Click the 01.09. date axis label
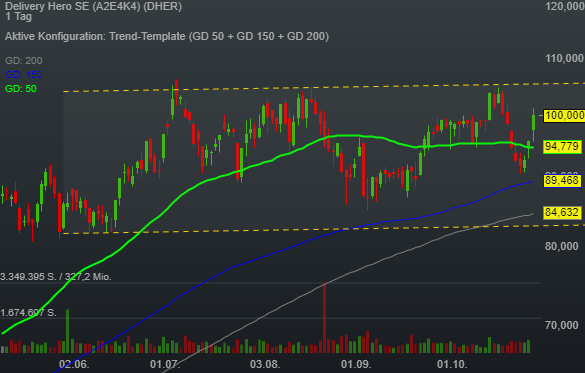The image size is (585, 373). pos(356,364)
